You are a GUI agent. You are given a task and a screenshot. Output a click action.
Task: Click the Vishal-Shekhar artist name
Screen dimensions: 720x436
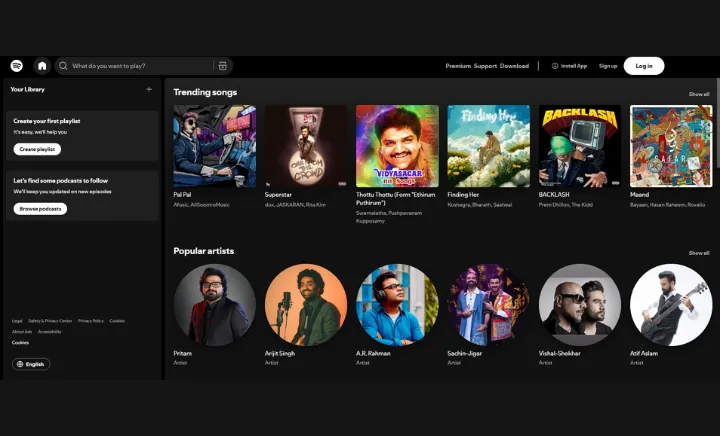560,353
